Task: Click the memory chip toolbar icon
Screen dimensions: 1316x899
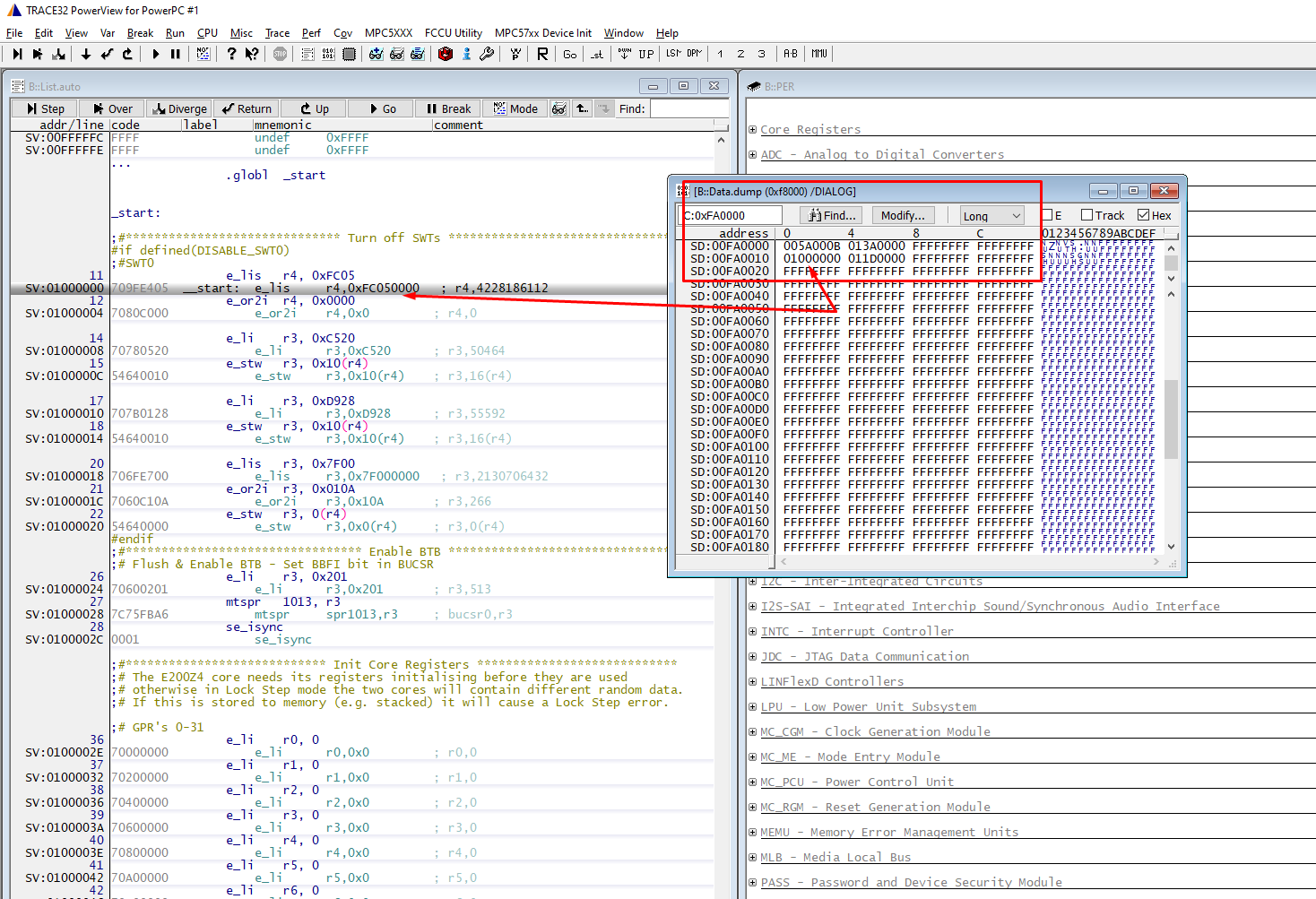Action: point(349,54)
